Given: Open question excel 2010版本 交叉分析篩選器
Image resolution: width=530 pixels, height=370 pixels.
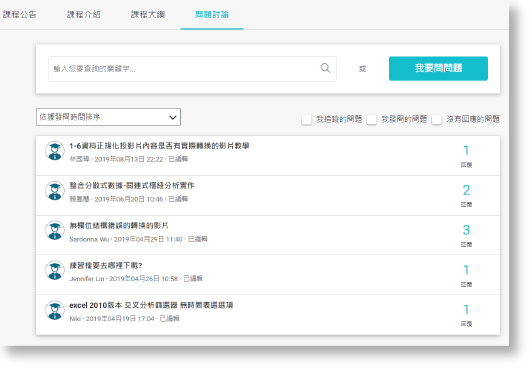Looking at the screenshot, I should (151, 305).
